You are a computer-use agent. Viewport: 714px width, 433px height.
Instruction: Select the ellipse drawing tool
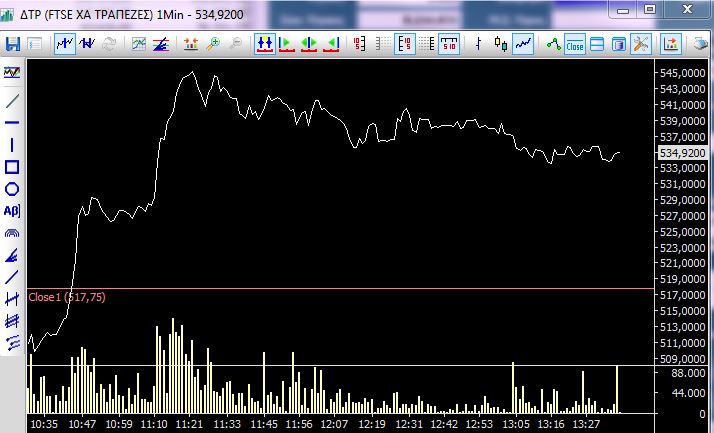pos(12,189)
